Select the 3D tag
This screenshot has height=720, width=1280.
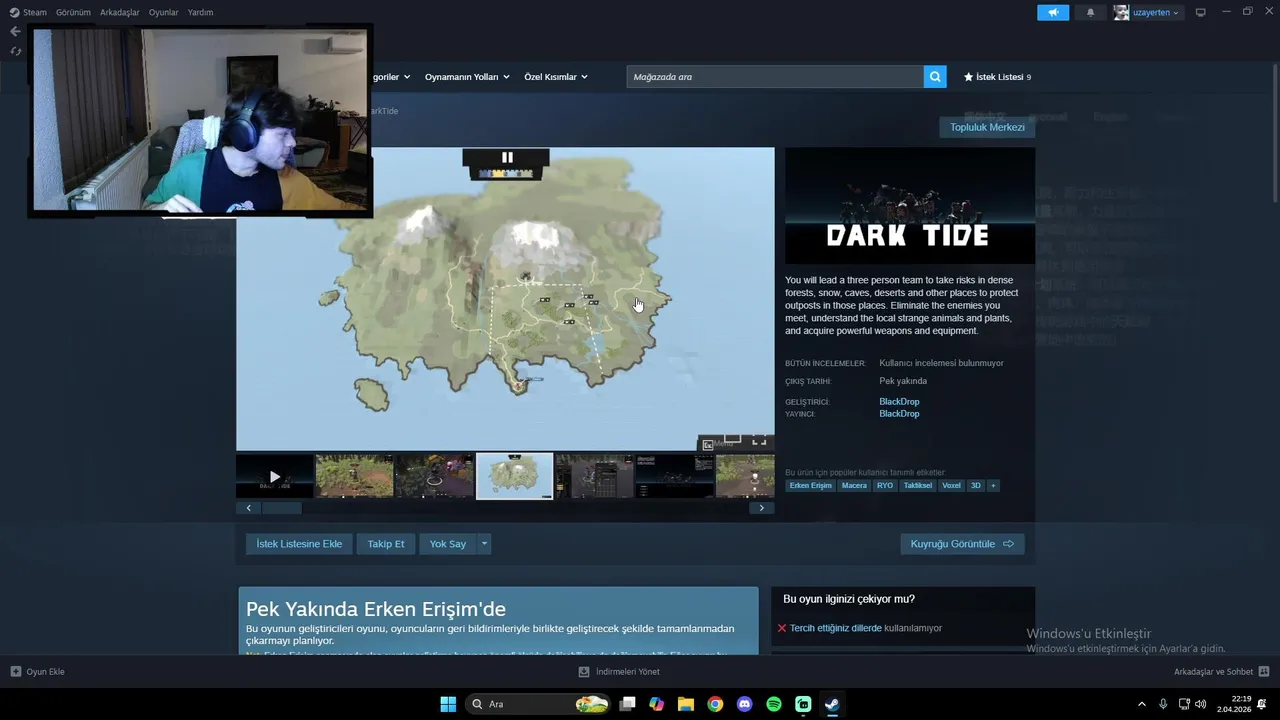[x=976, y=486]
